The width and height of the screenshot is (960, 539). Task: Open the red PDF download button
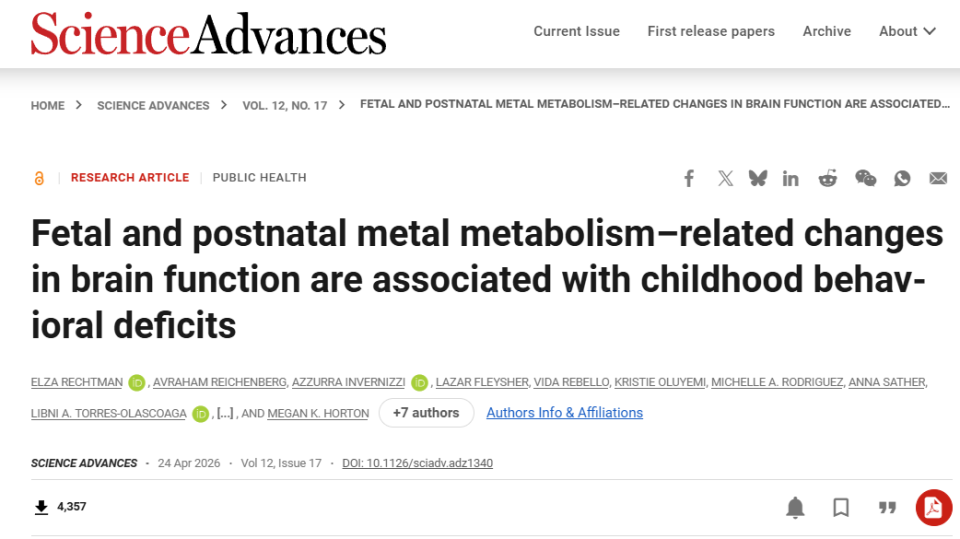(x=934, y=507)
